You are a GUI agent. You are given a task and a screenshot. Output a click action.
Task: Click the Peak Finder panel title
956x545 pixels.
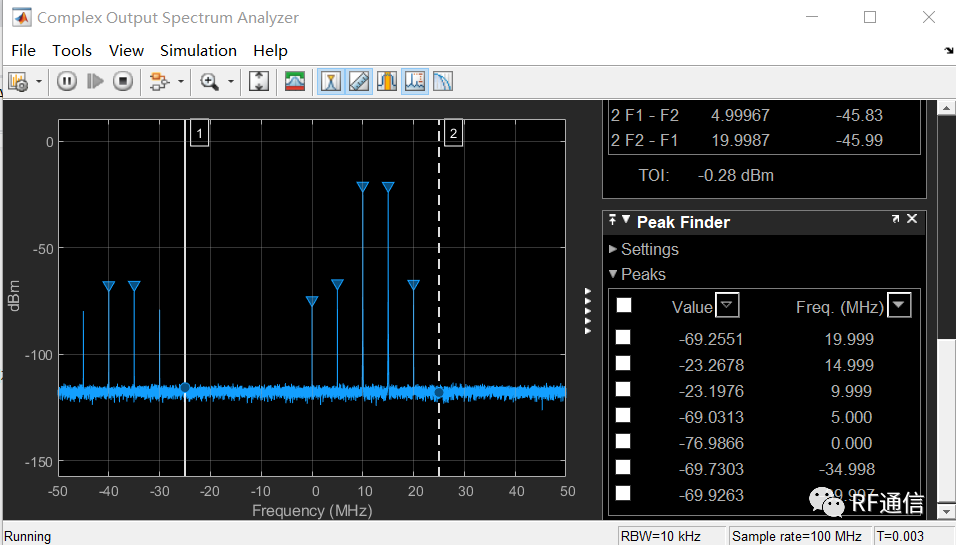tap(683, 223)
